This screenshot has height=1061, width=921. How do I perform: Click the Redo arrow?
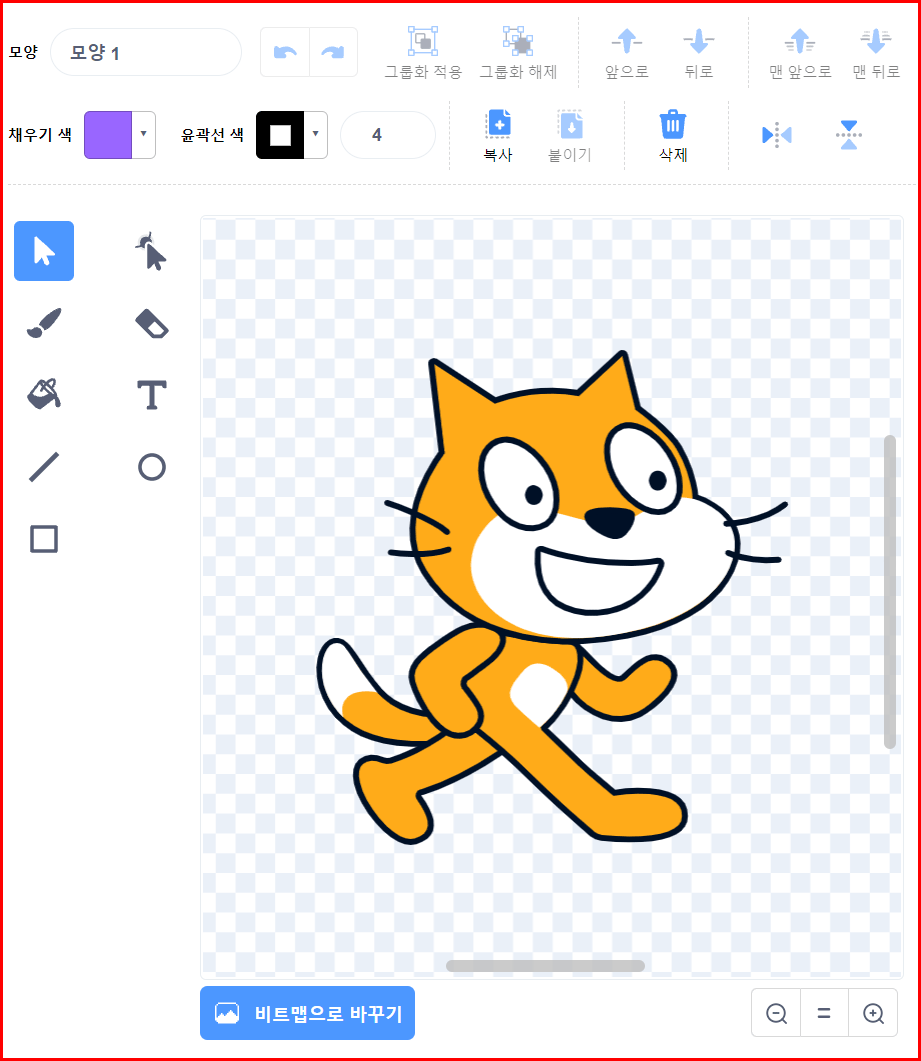click(333, 52)
